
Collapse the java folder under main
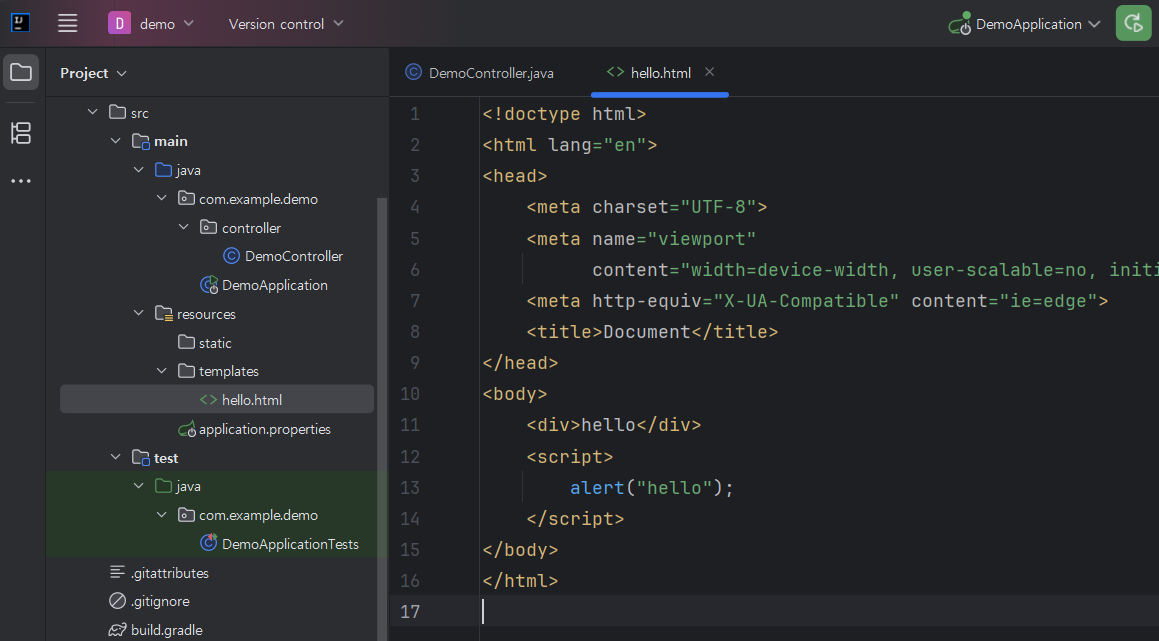tap(138, 170)
